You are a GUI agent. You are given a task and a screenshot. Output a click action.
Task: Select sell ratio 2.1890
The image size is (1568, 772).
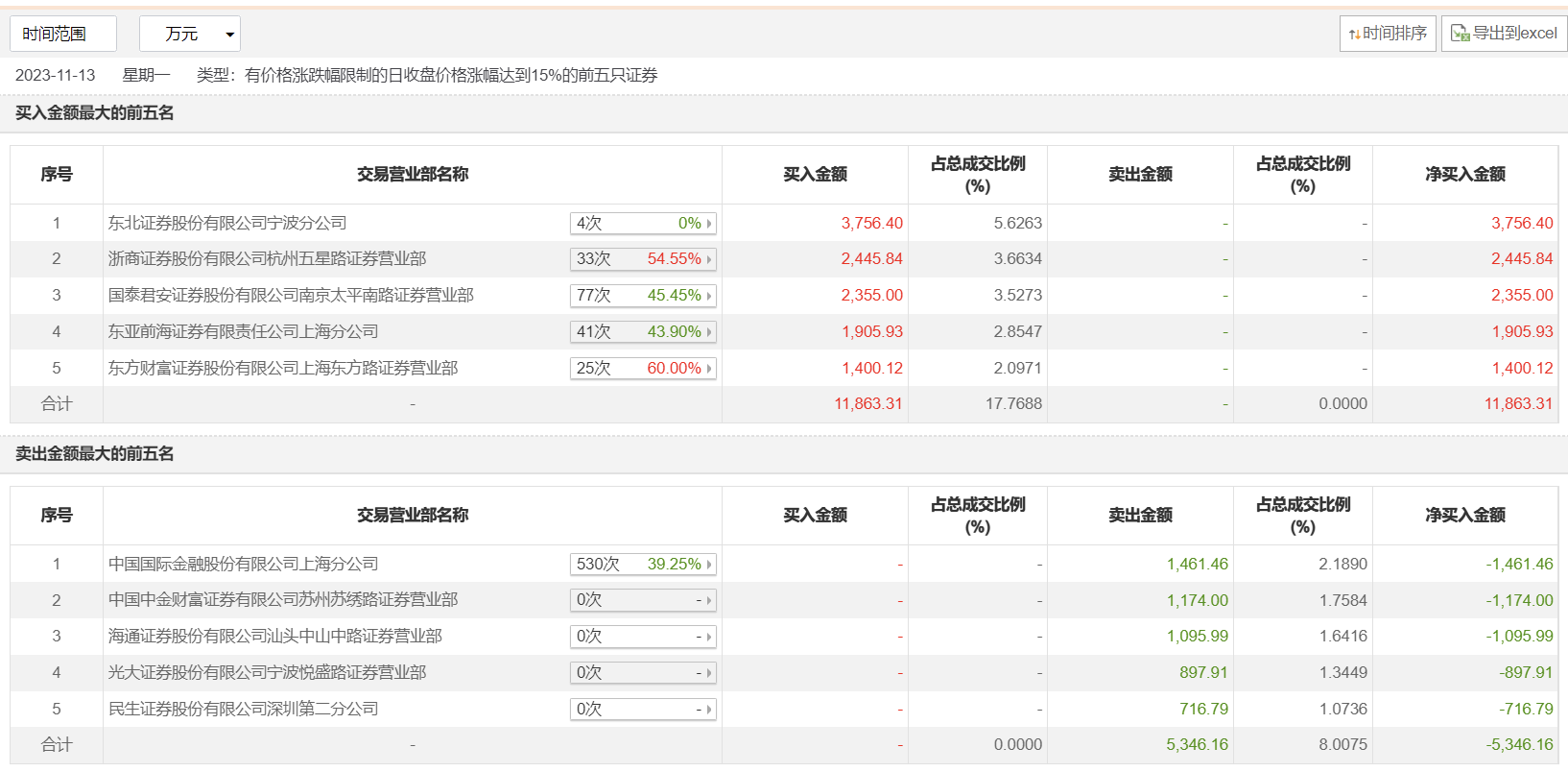point(1342,564)
